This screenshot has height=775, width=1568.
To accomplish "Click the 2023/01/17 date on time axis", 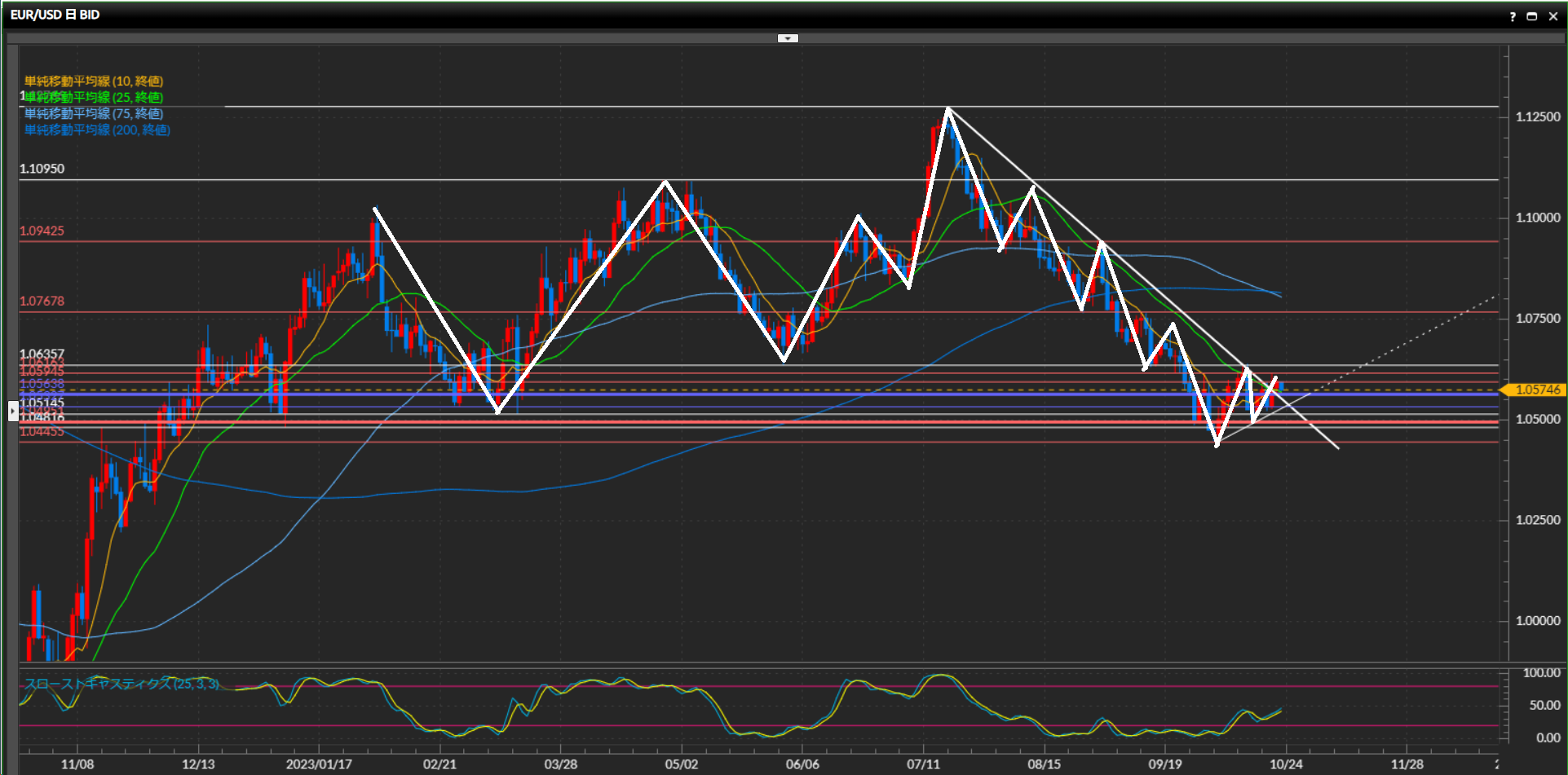I will pos(319,764).
